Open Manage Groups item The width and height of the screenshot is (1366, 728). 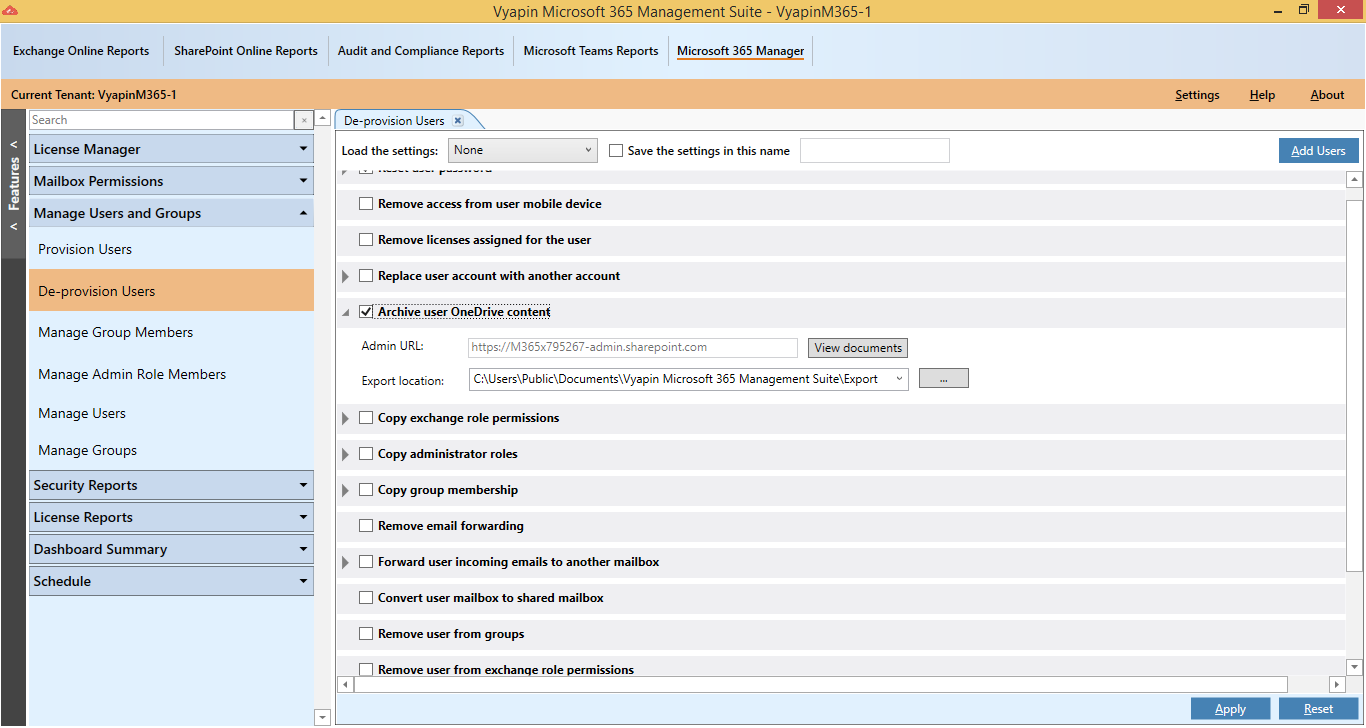click(x=171, y=450)
